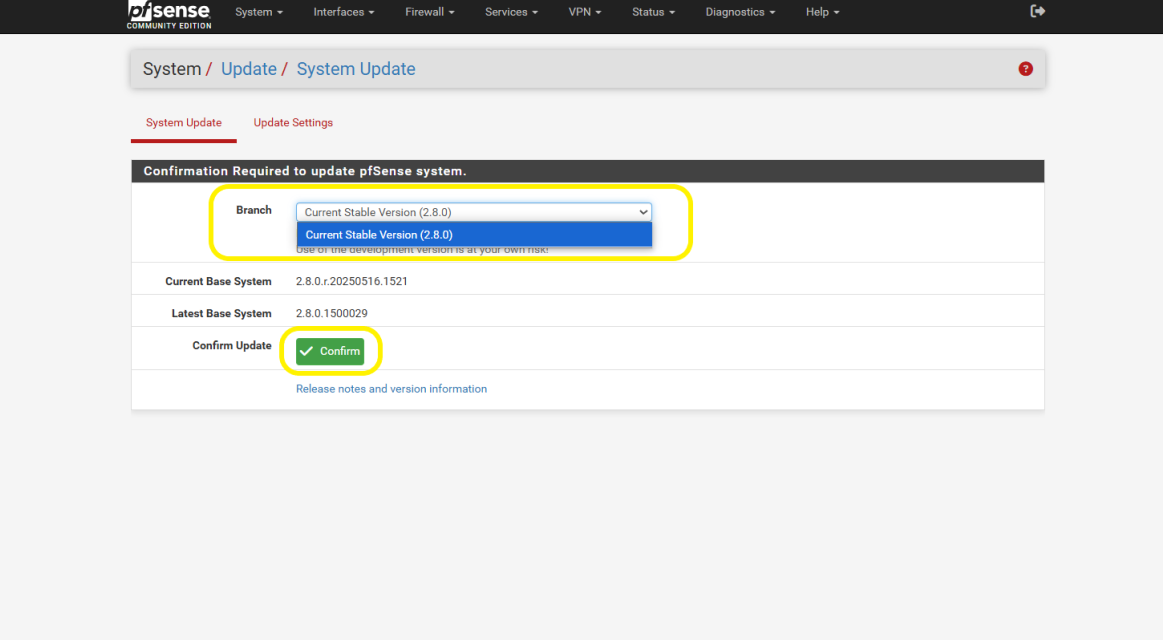The image size is (1163, 640).
Task: Select the System Update tab
Action: (x=184, y=123)
